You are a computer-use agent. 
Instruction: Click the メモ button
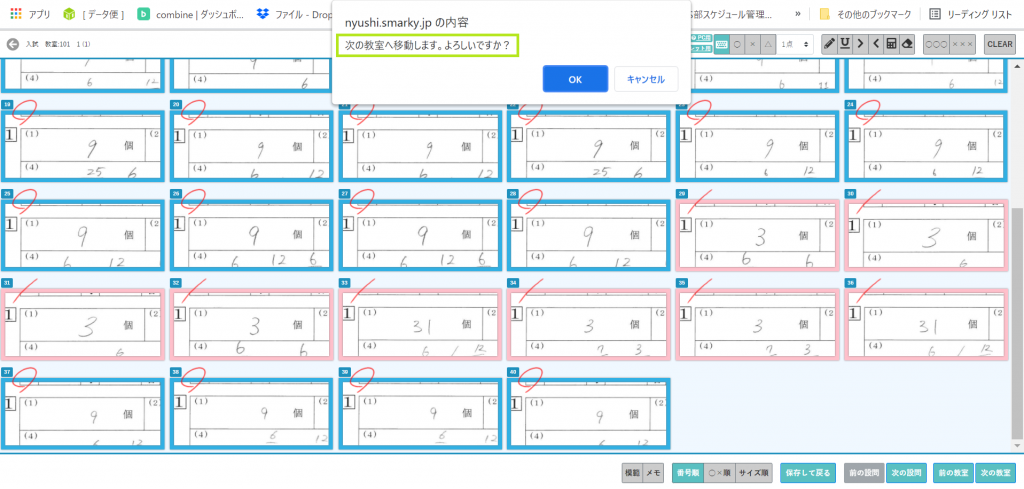653,473
